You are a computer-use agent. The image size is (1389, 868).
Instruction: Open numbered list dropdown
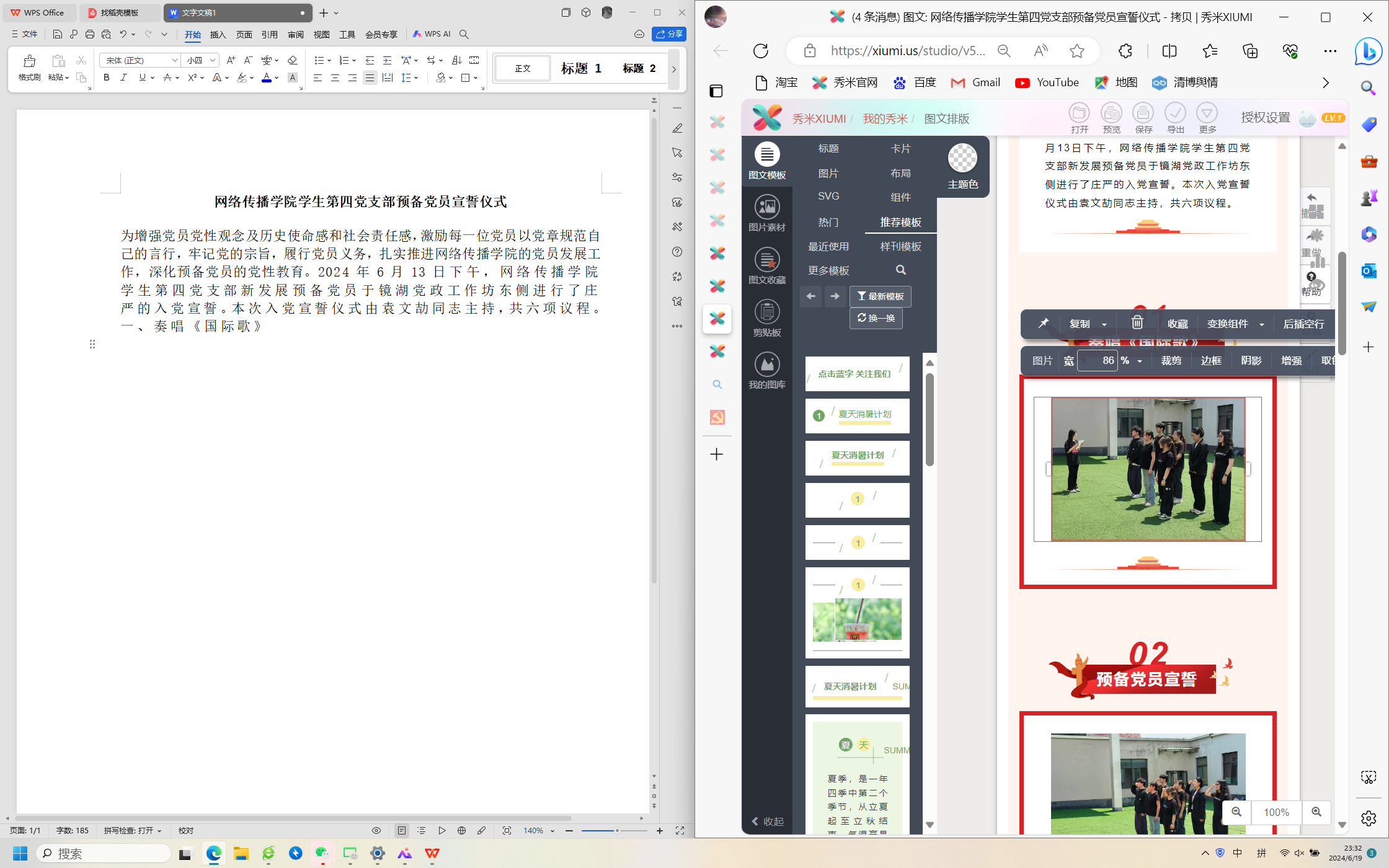(354, 61)
